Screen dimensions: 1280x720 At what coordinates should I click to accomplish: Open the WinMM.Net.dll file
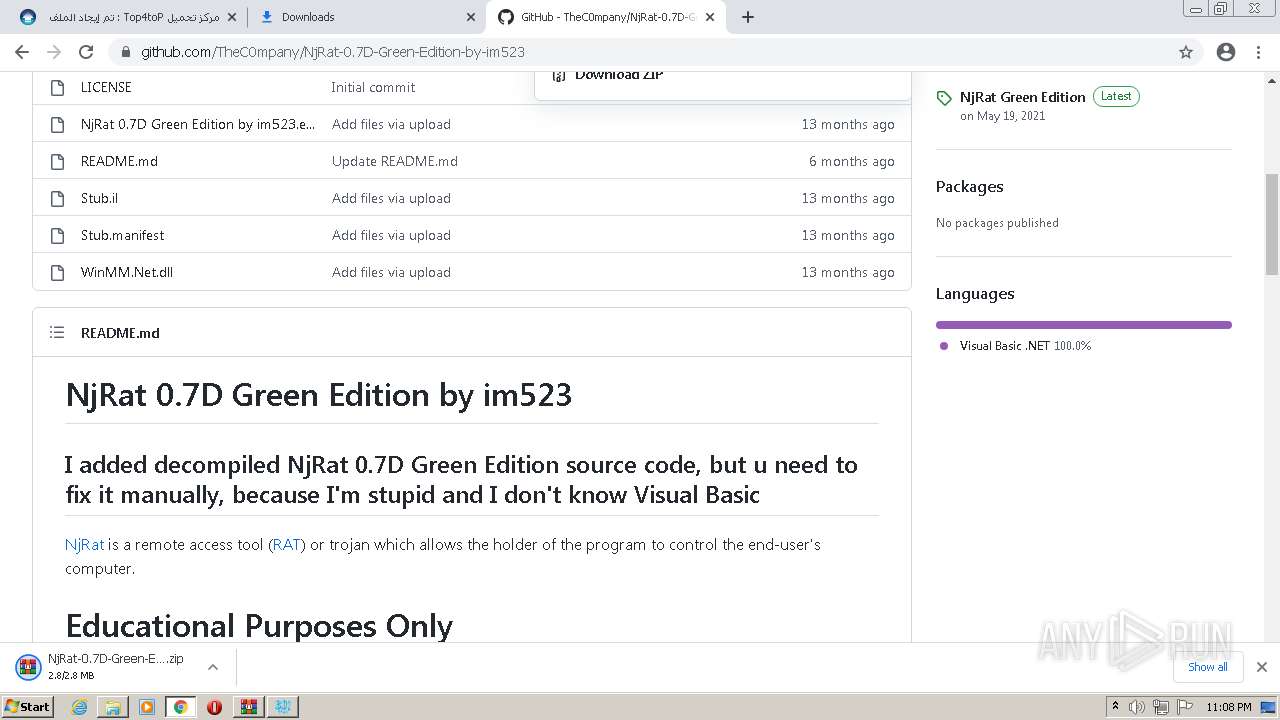click(127, 272)
